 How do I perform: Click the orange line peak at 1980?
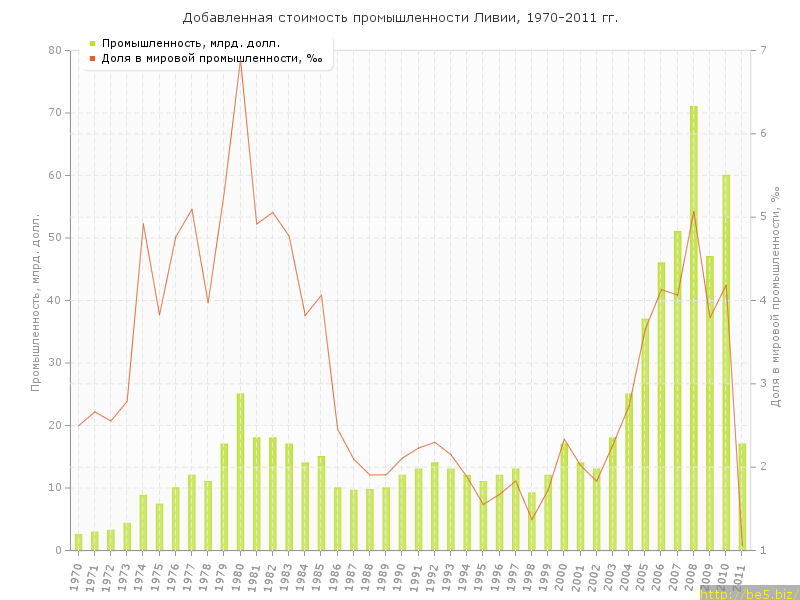point(240,61)
